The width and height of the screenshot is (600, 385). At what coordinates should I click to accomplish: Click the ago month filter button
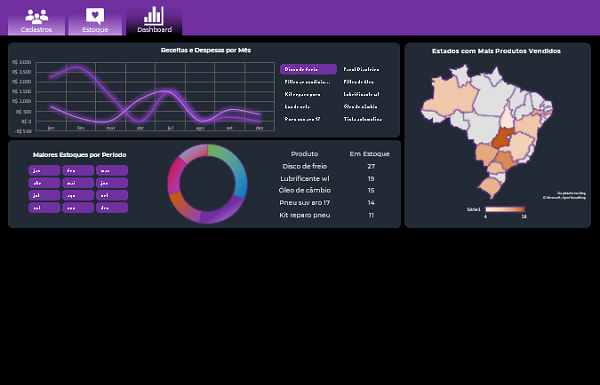point(78,195)
